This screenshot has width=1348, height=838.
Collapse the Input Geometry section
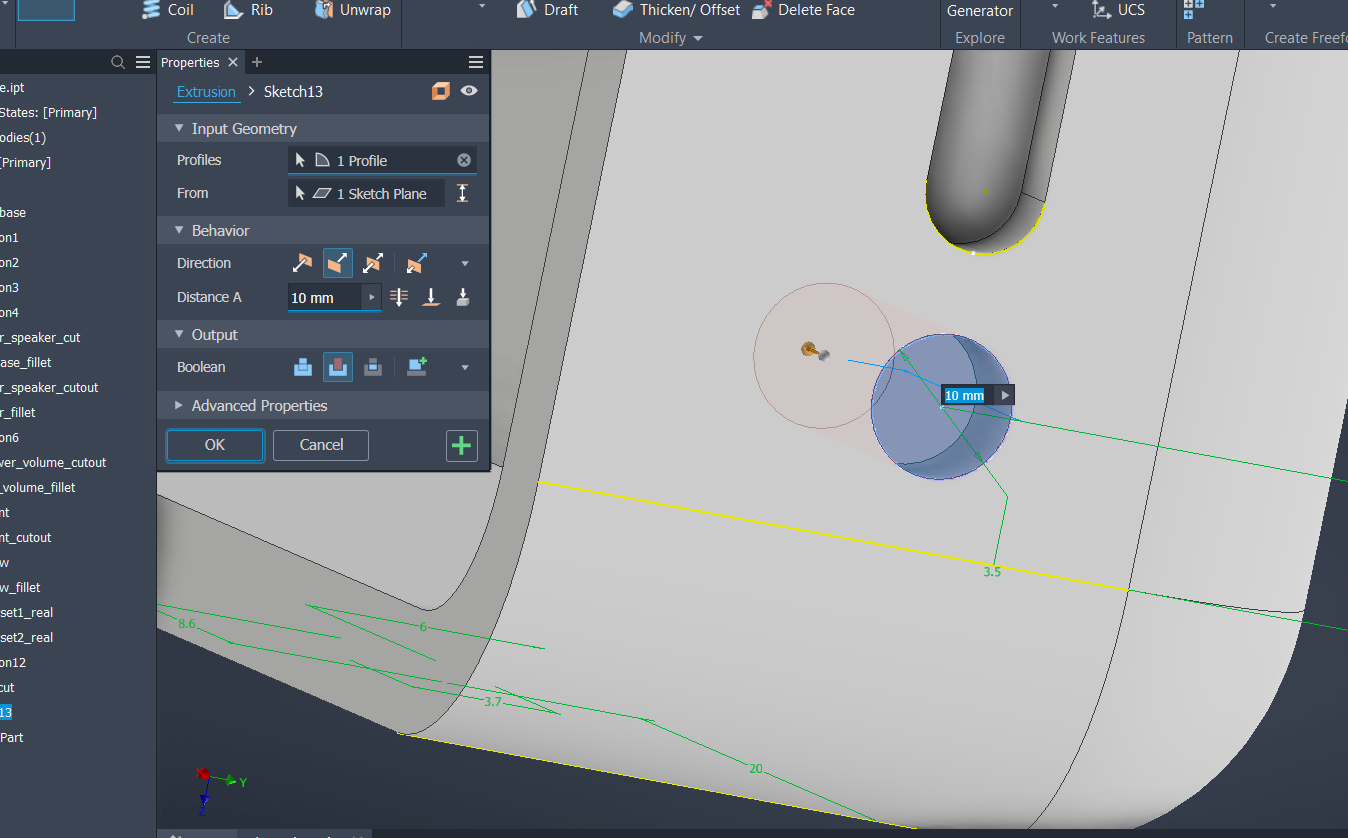pos(180,128)
